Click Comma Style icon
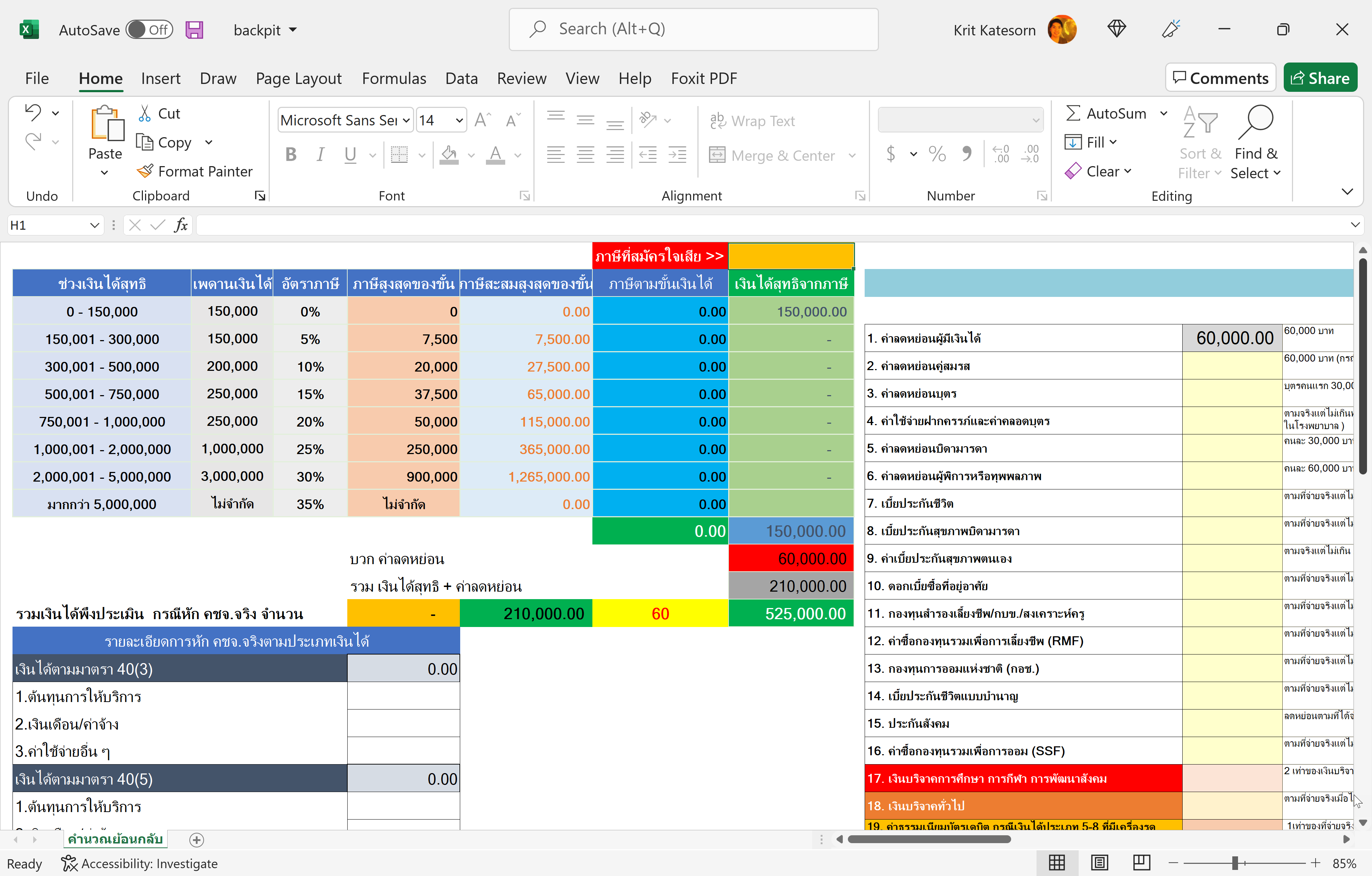This screenshot has height=876, width=1372. 967,154
